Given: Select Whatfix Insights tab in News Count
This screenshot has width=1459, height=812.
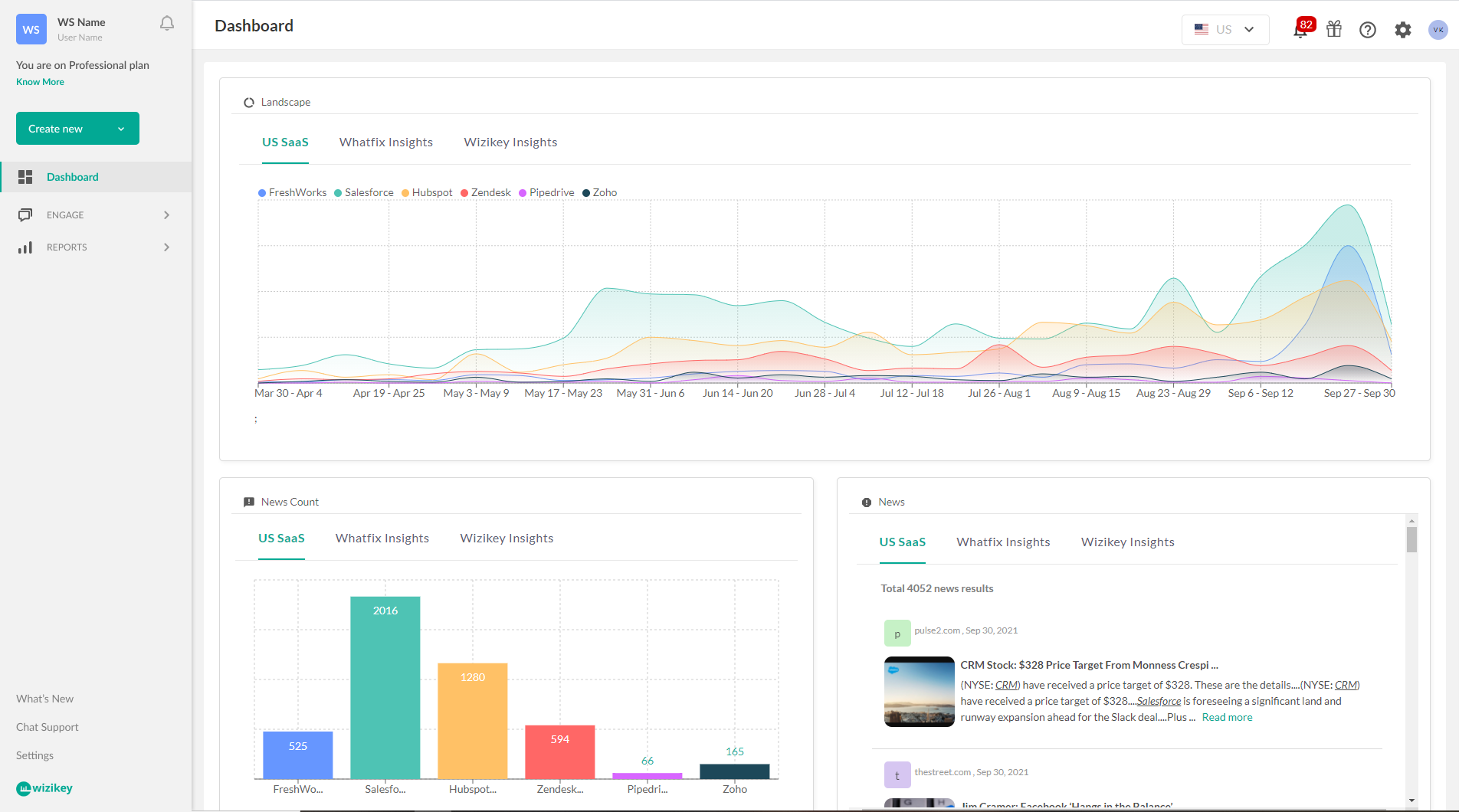Looking at the screenshot, I should (382, 539).
